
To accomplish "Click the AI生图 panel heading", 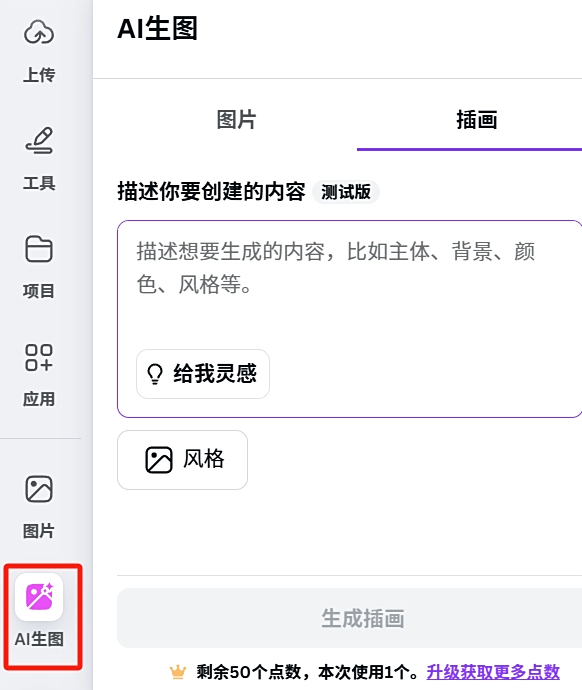I will (x=157, y=29).
